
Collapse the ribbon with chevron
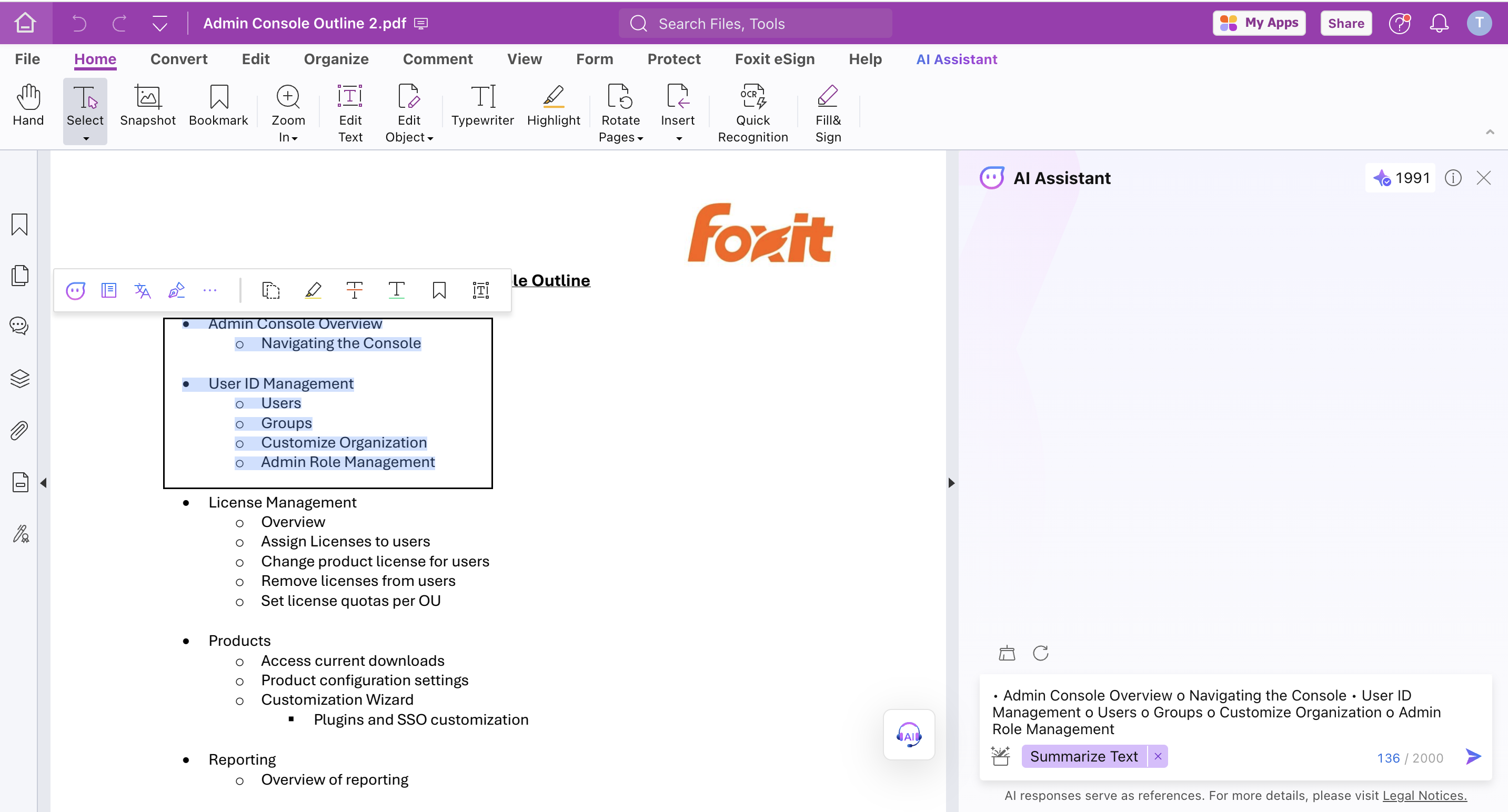(x=1490, y=131)
